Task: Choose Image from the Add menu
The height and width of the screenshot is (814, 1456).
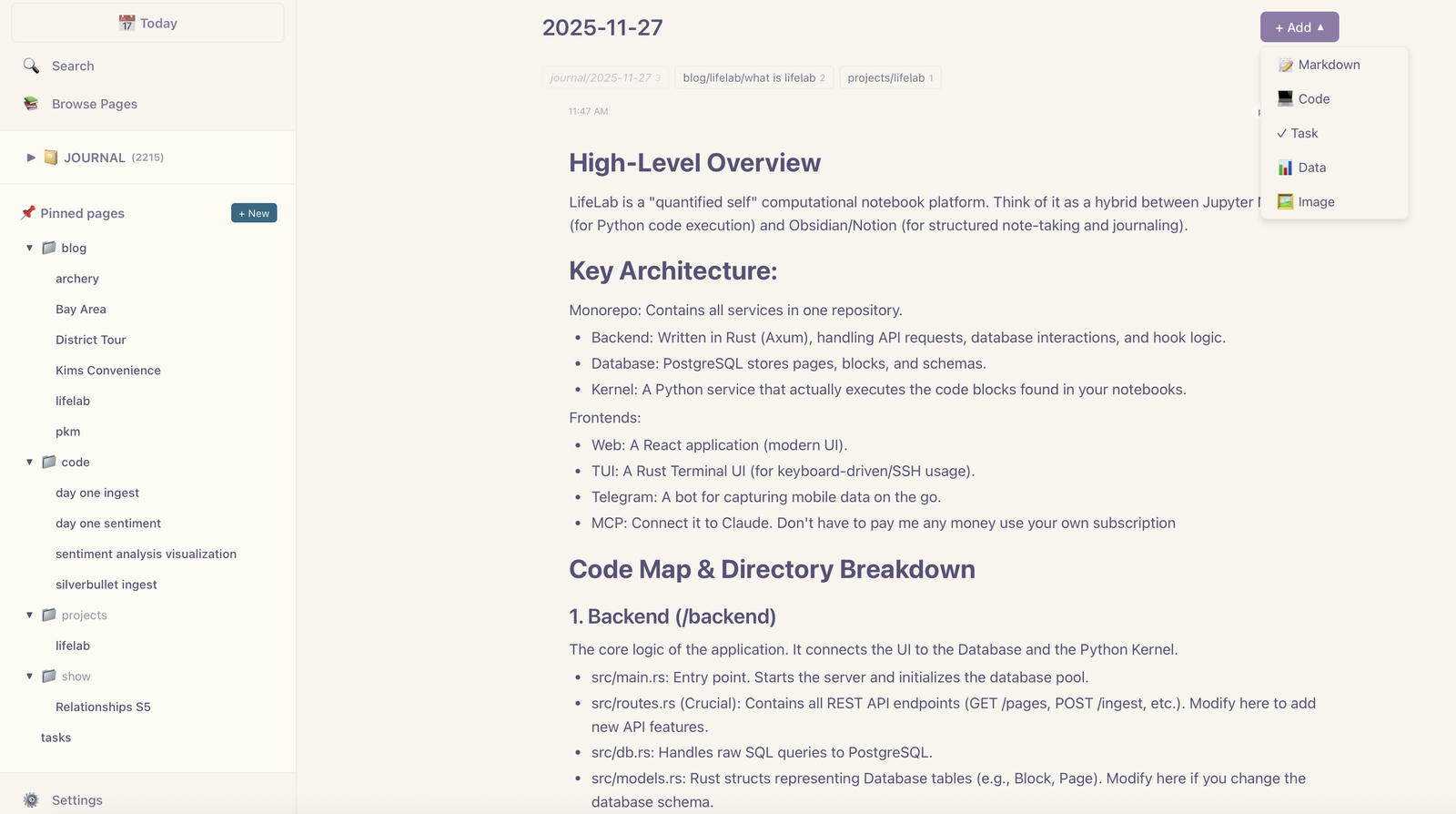Action: point(1316,202)
